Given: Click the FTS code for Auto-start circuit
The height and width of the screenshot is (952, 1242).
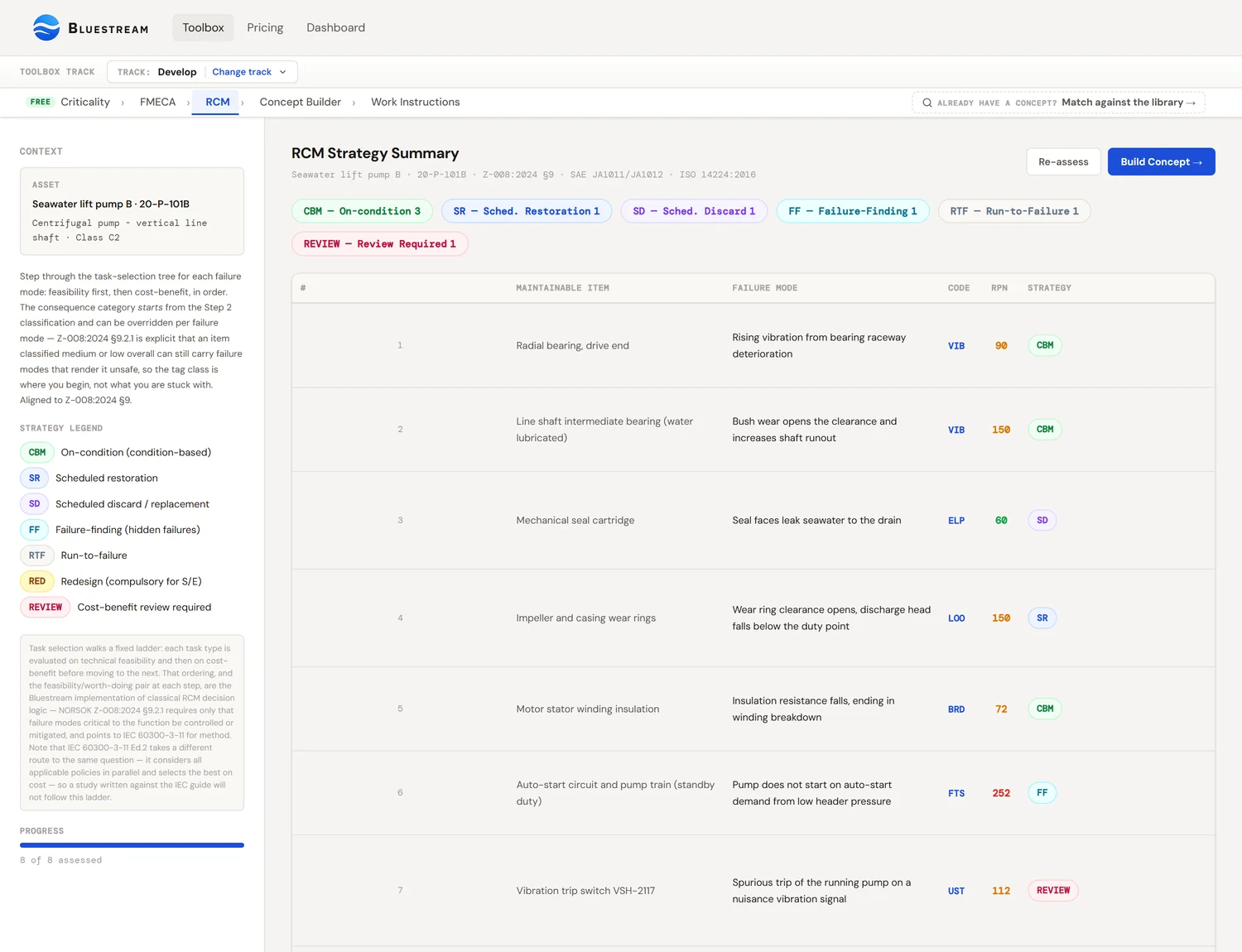Looking at the screenshot, I should pos(956,793).
